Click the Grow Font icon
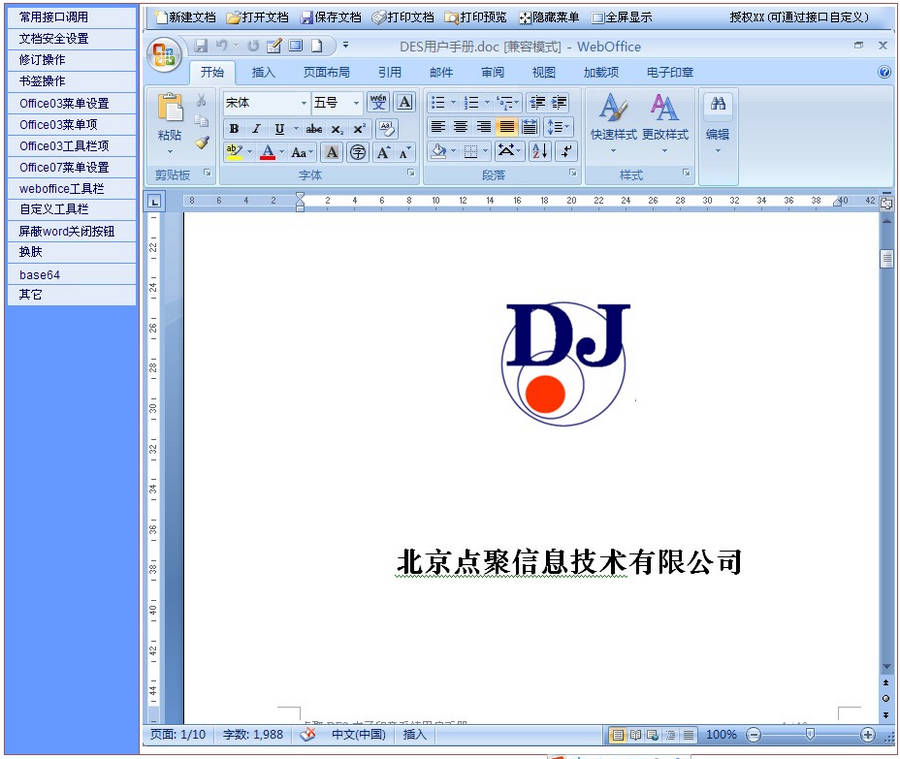 [x=383, y=152]
